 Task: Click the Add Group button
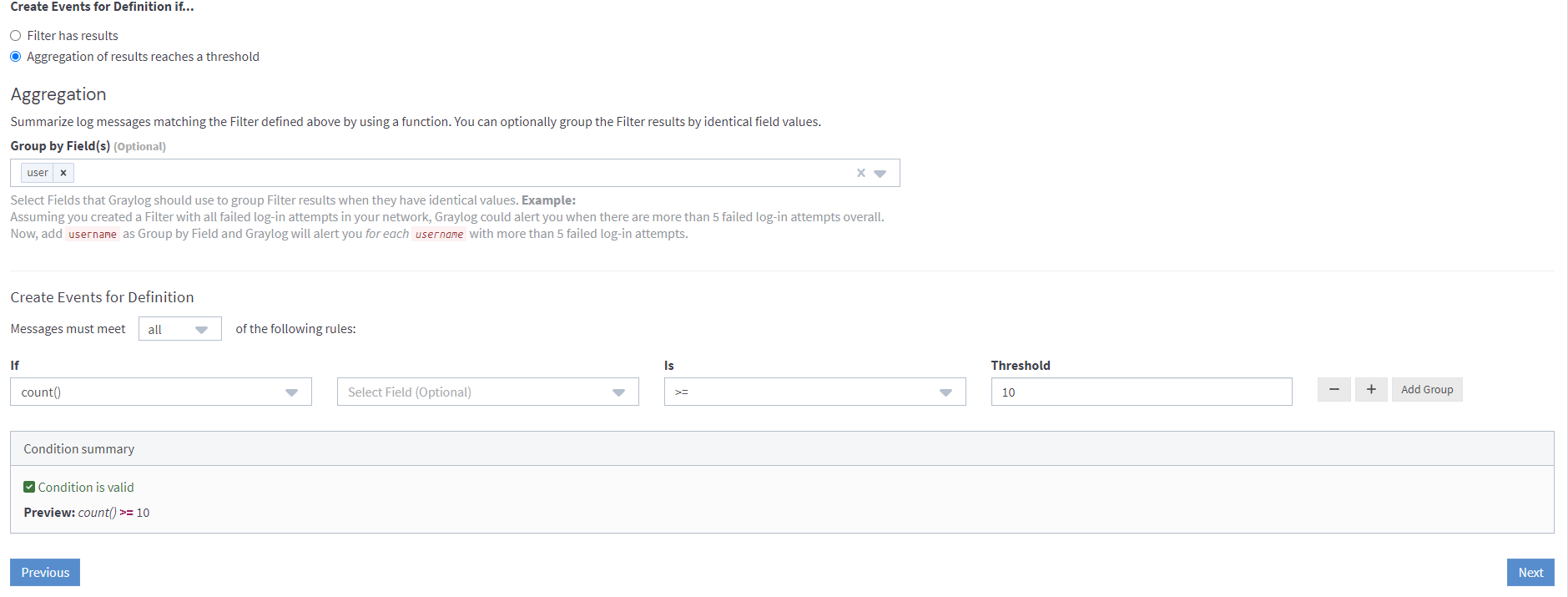pyautogui.click(x=1426, y=389)
